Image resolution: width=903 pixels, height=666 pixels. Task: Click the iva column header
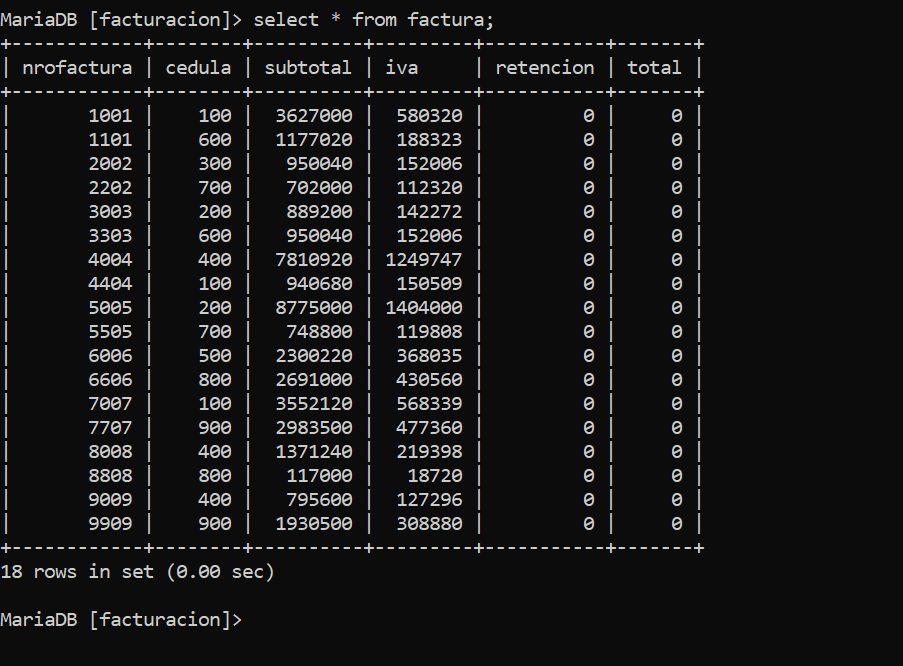click(x=401, y=68)
